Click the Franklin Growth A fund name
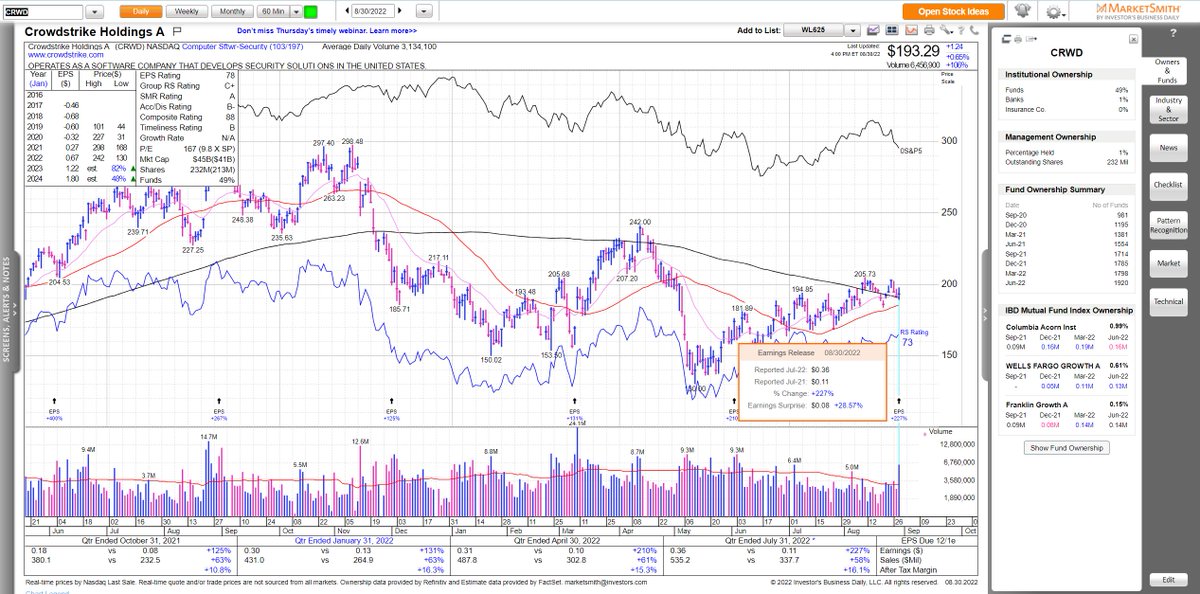The image size is (1200, 594). (1041, 404)
